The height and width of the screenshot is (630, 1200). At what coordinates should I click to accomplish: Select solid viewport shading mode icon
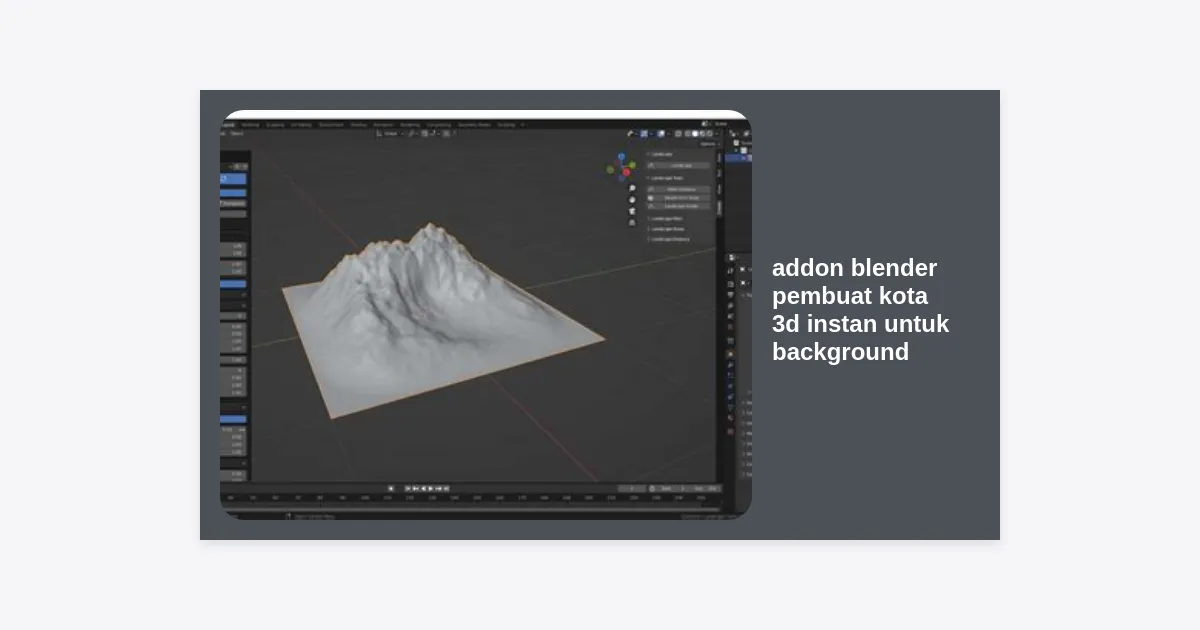point(695,133)
